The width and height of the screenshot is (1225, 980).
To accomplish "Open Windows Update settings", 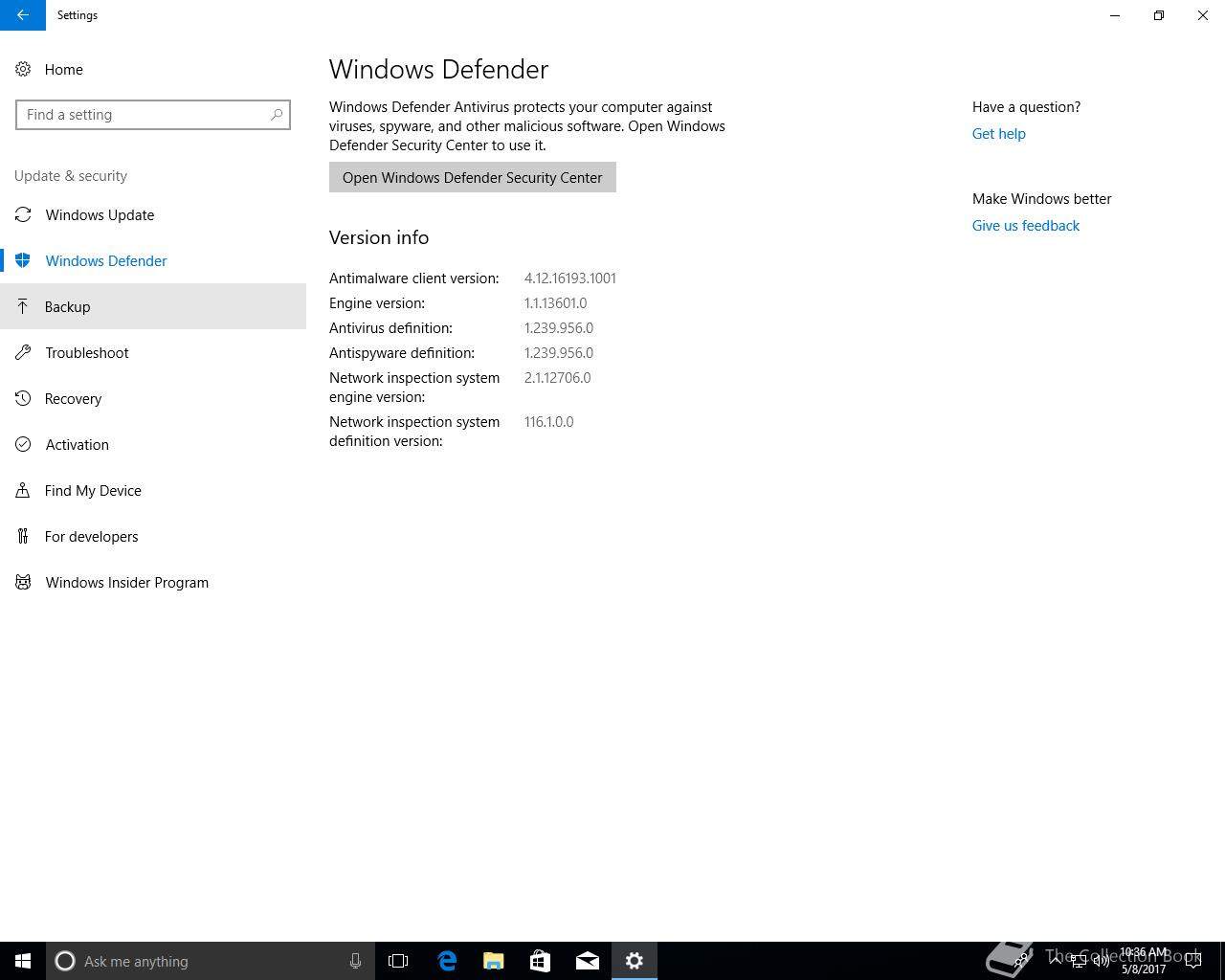I will coord(153,214).
